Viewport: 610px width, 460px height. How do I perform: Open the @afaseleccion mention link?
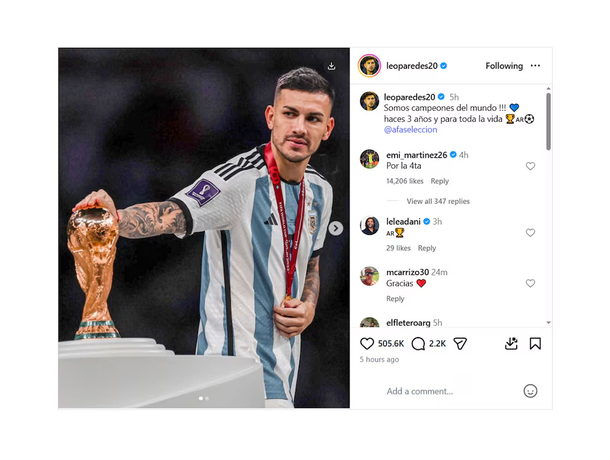(x=410, y=130)
